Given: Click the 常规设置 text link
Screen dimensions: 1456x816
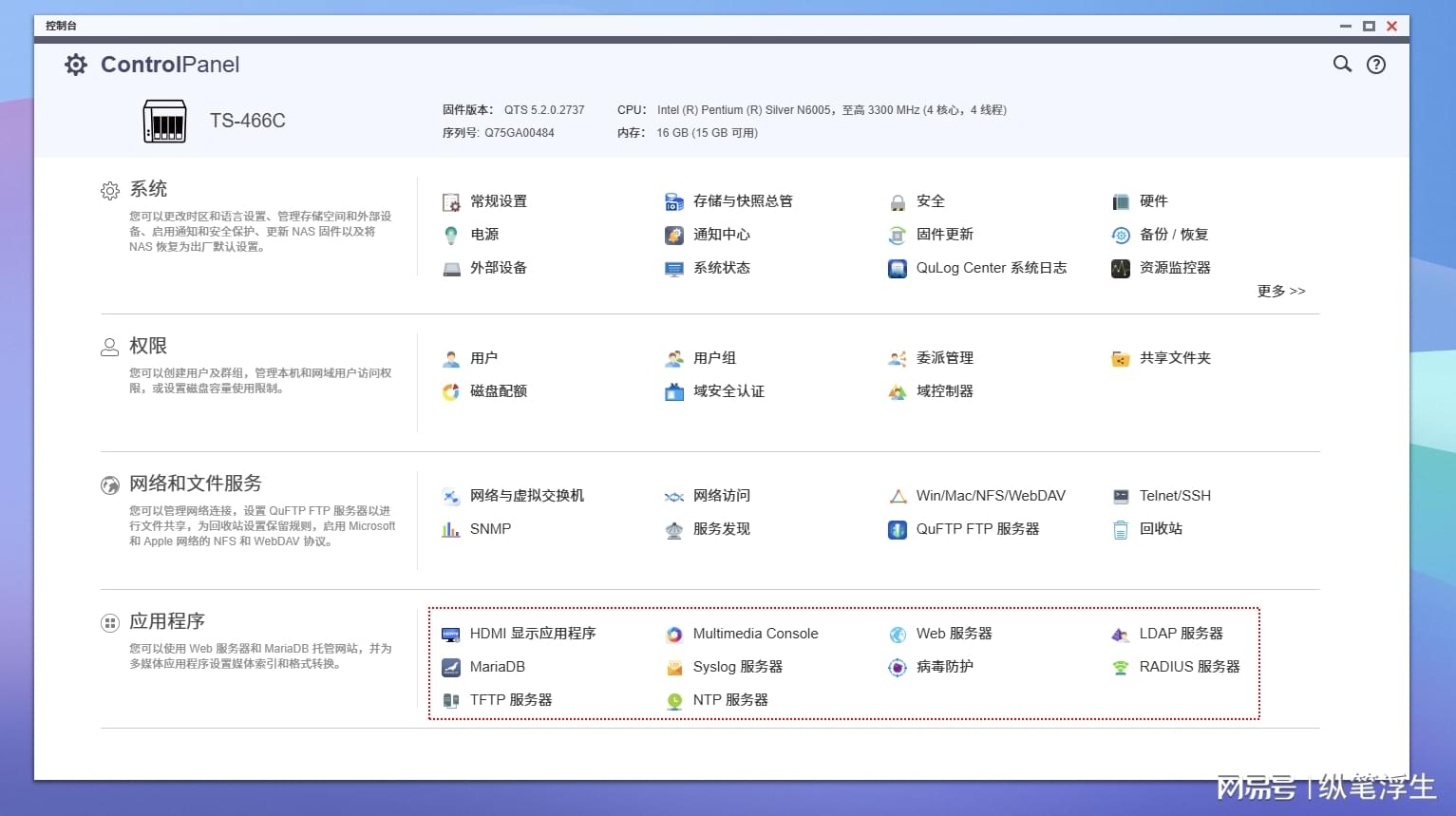Looking at the screenshot, I should (x=499, y=201).
